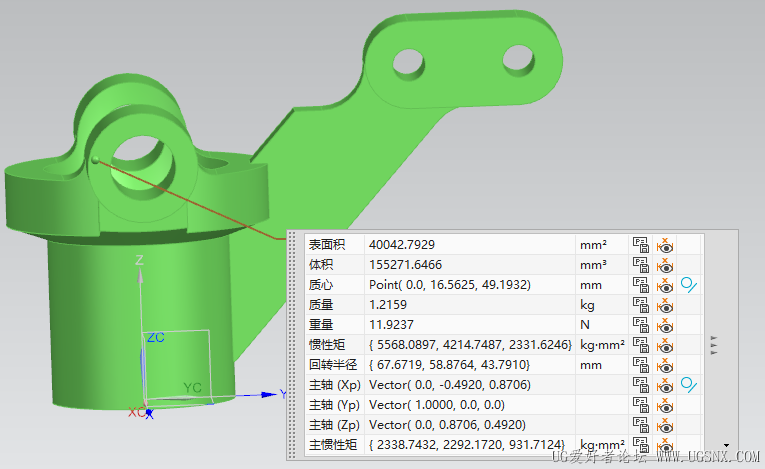This screenshot has height=469, width=765.
Task: Toggle the eye display icon for 惯性矩
Action: click(664, 345)
